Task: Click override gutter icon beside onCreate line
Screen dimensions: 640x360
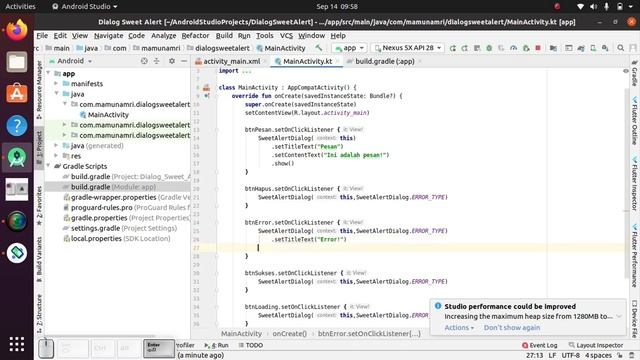Action: click(207, 96)
